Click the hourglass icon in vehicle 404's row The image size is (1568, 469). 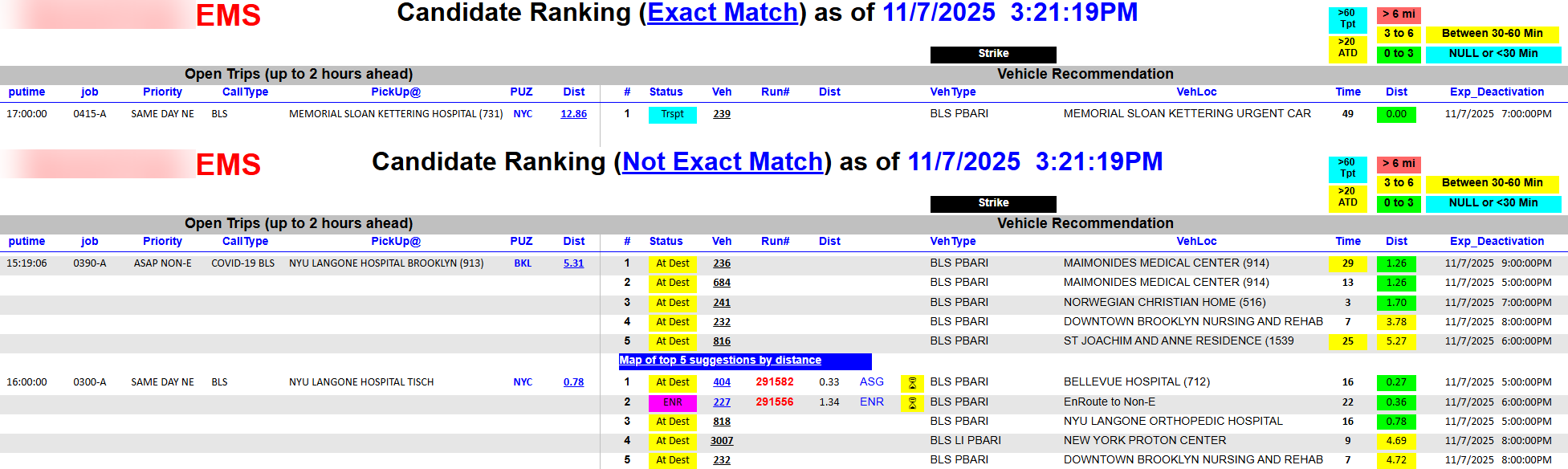[912, 383]
